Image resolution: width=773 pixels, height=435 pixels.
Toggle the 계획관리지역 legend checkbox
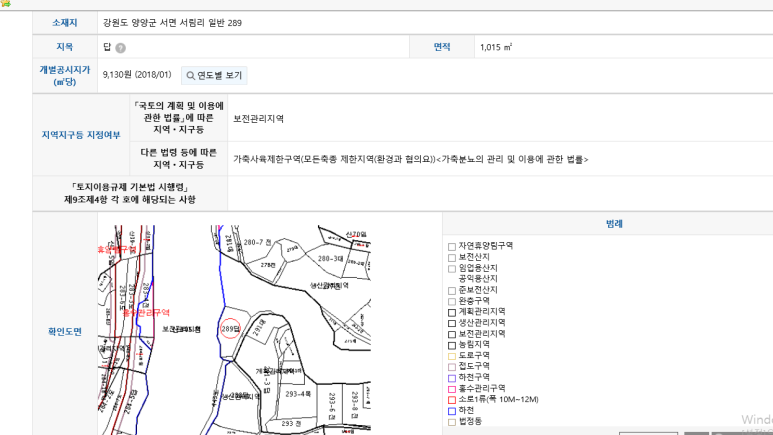point(452,312)
